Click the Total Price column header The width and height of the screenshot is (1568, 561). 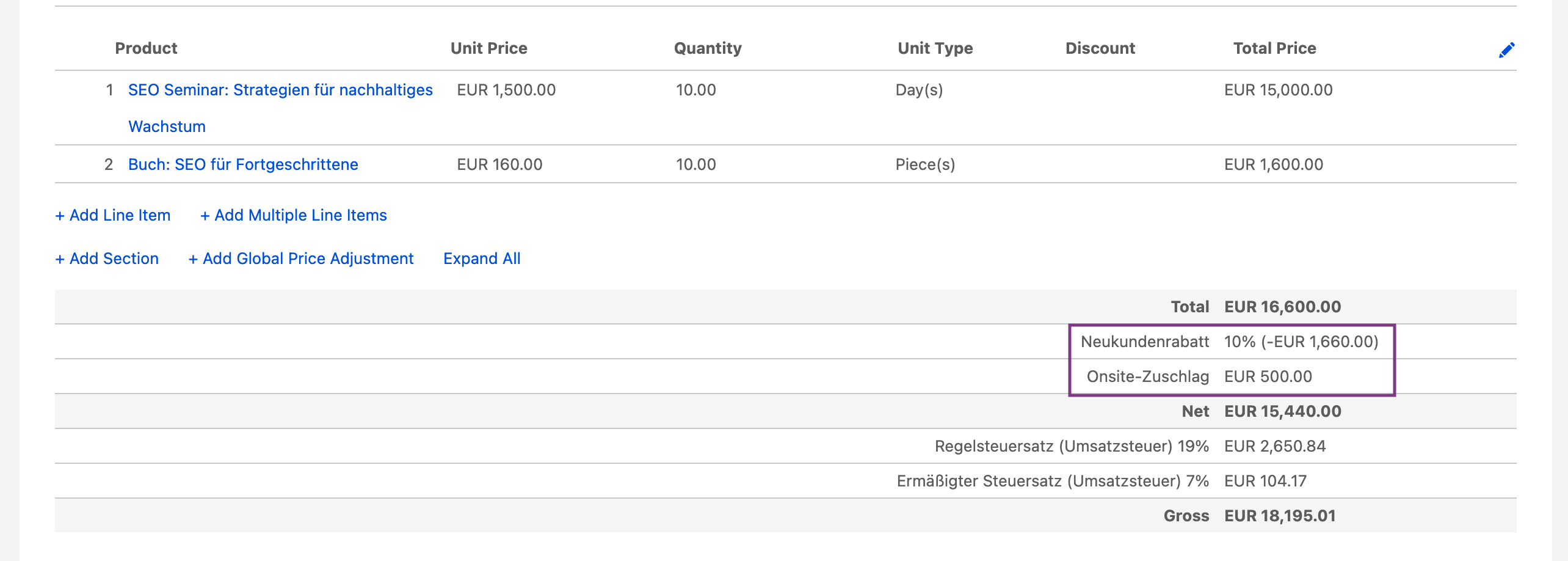pyautogui.click(x=1274, y=48)
